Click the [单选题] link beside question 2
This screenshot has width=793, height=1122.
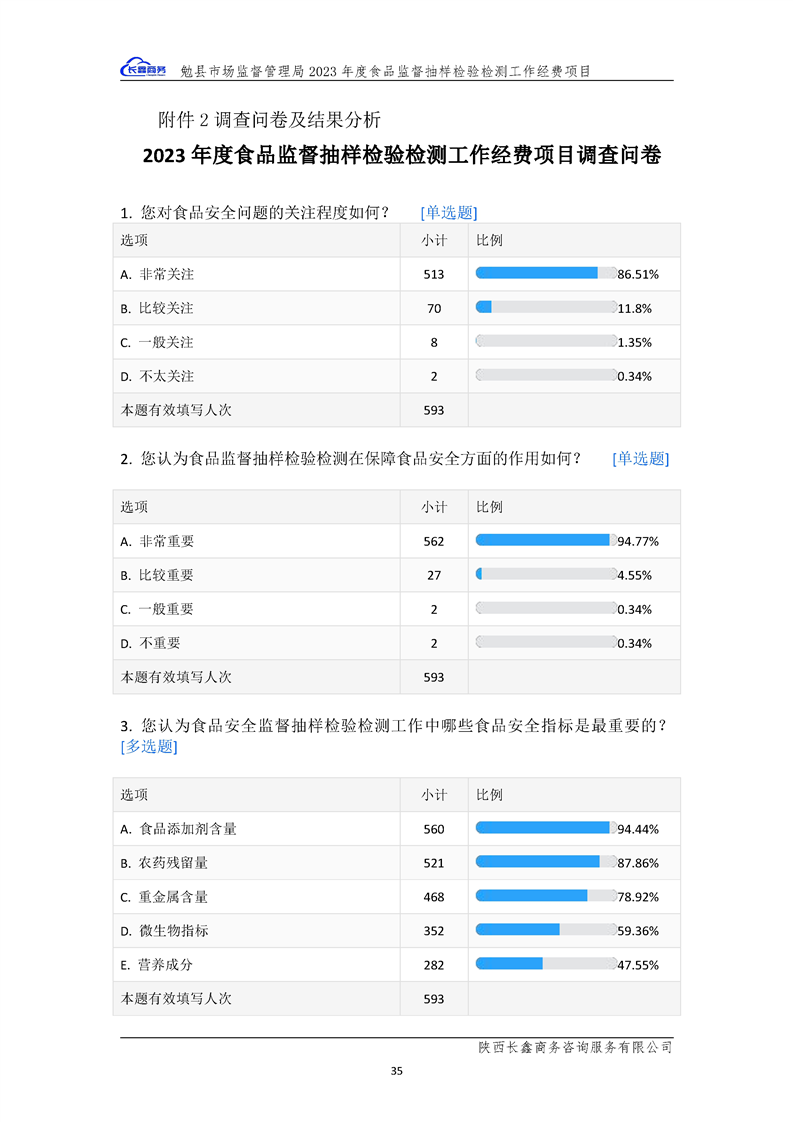pos(640,458)
